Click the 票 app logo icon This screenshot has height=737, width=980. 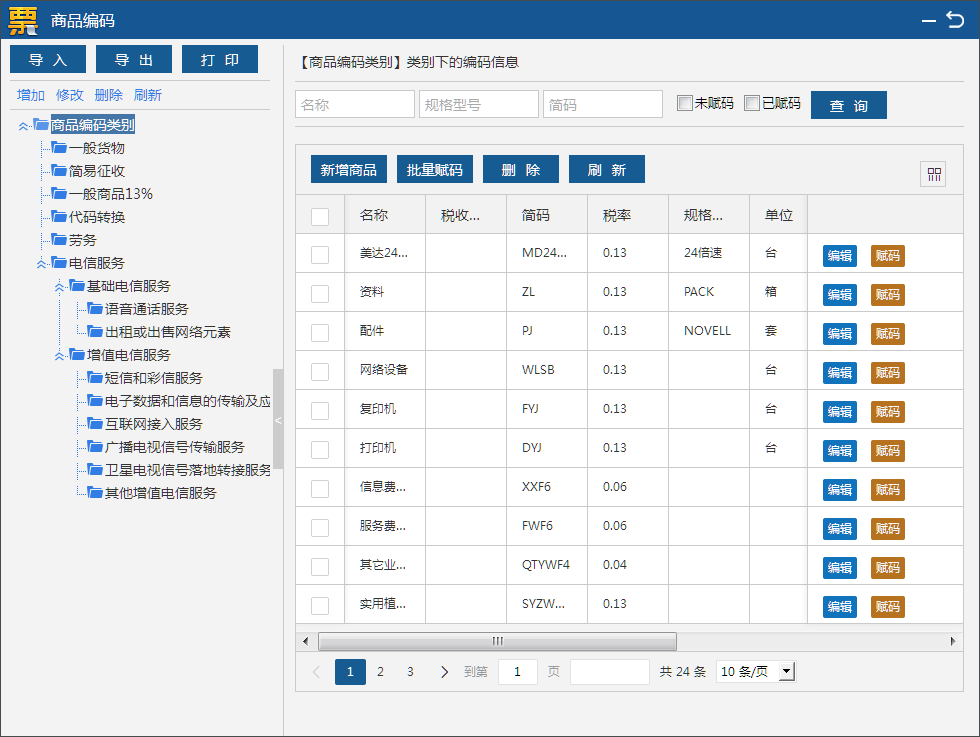(23, 21)
